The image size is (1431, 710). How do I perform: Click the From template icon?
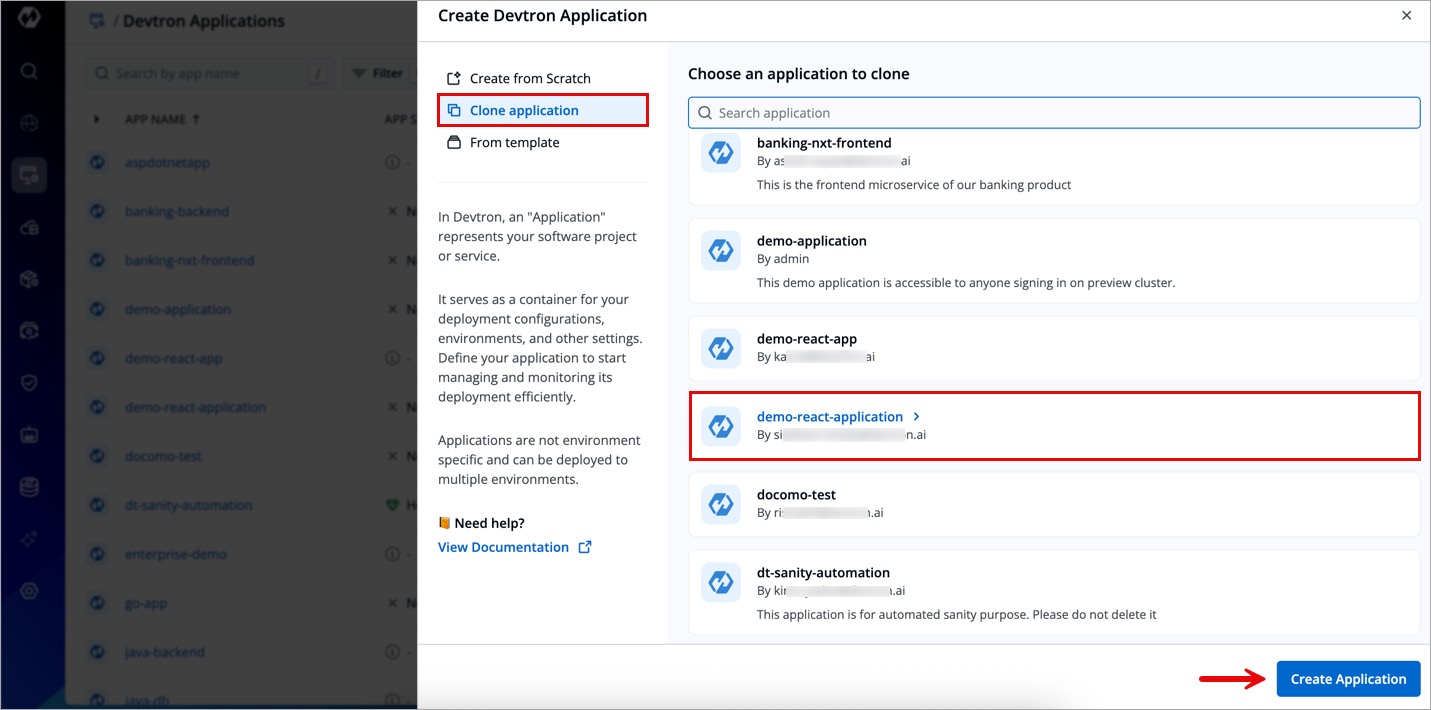454,142
